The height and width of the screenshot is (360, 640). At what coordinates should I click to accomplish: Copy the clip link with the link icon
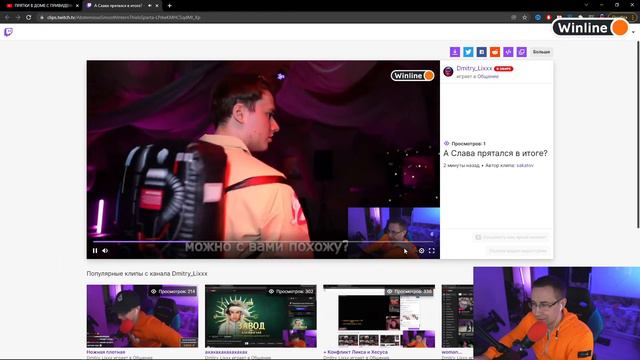point(522,52)
